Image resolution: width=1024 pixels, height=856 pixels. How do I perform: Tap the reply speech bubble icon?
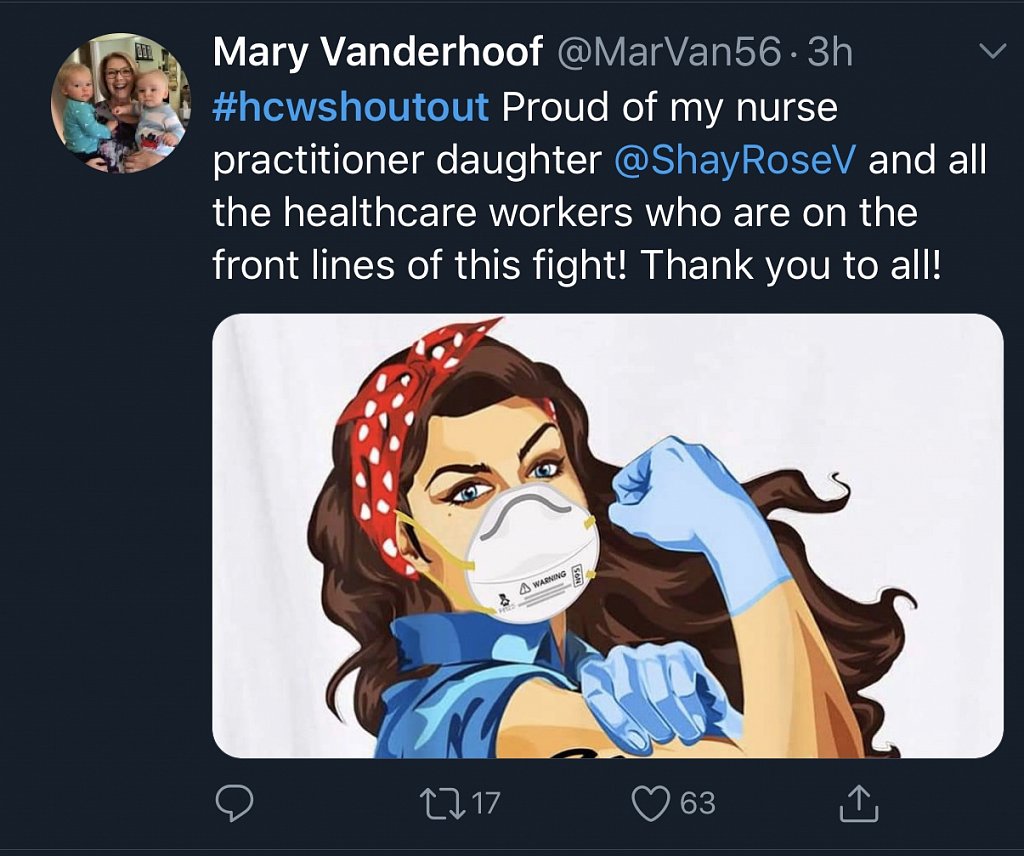point(235,802)
